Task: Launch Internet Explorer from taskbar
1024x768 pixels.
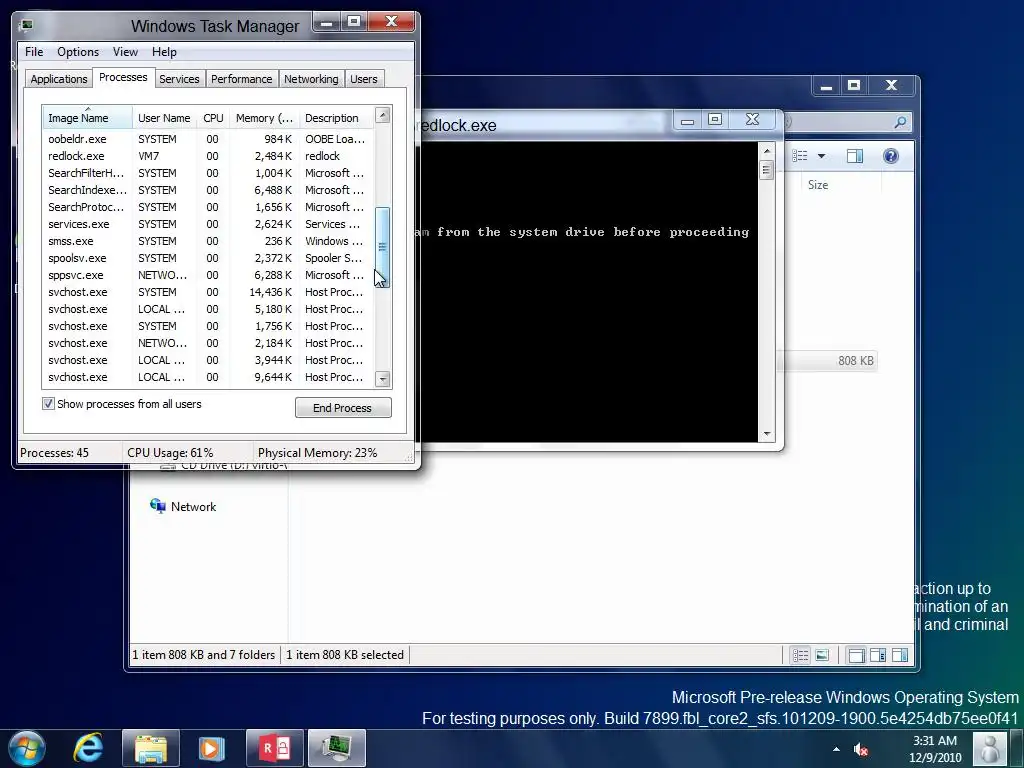Action: click(88, 748)
